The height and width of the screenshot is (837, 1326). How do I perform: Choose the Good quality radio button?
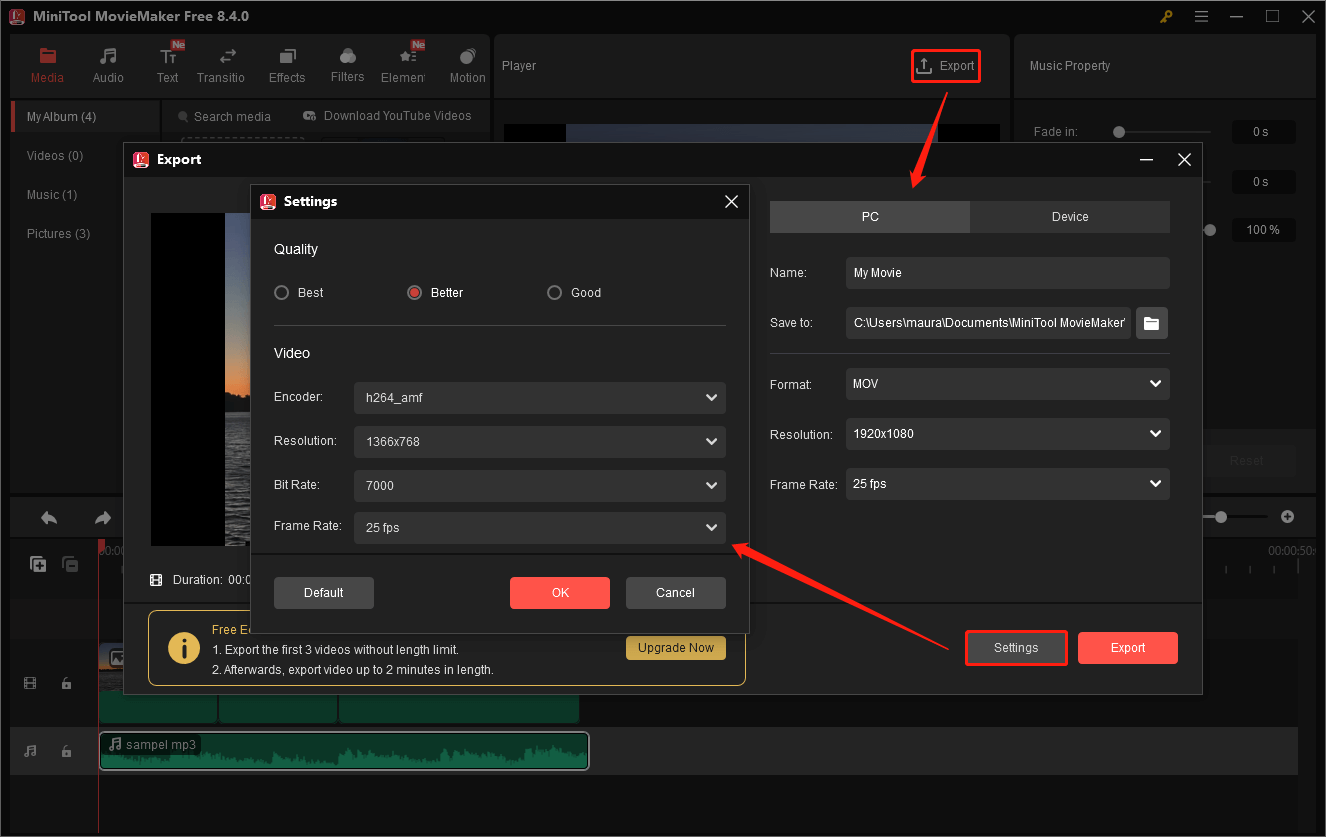pyautogui.click(x=554, y=292)
